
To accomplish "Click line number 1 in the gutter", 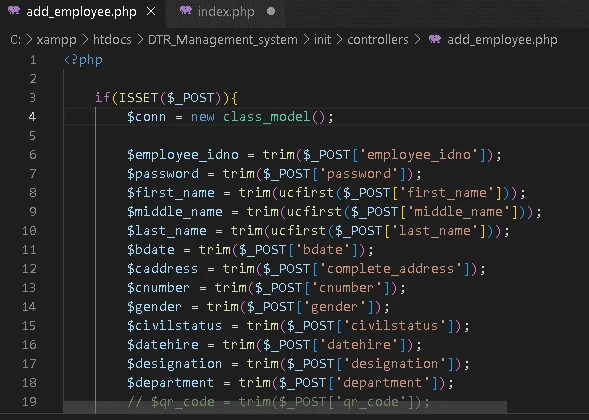I will coord(33,60).
